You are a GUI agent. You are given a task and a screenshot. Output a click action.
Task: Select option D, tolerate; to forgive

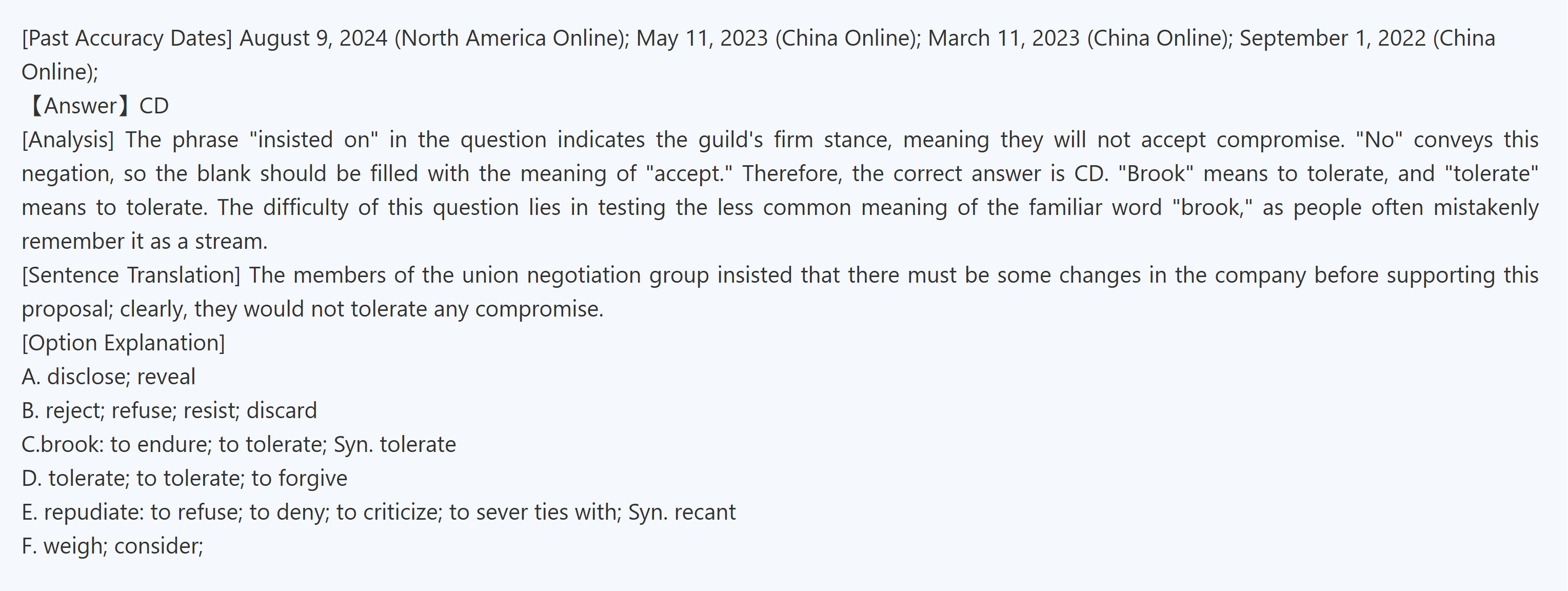pos(184,479)
